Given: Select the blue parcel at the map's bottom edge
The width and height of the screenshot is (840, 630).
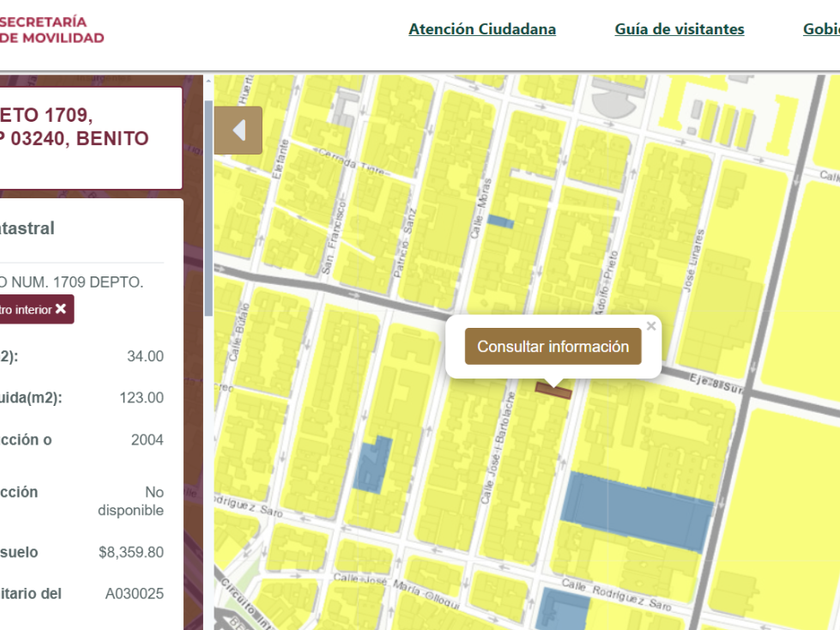Looking at the screenshot, I should click(564, 610).
